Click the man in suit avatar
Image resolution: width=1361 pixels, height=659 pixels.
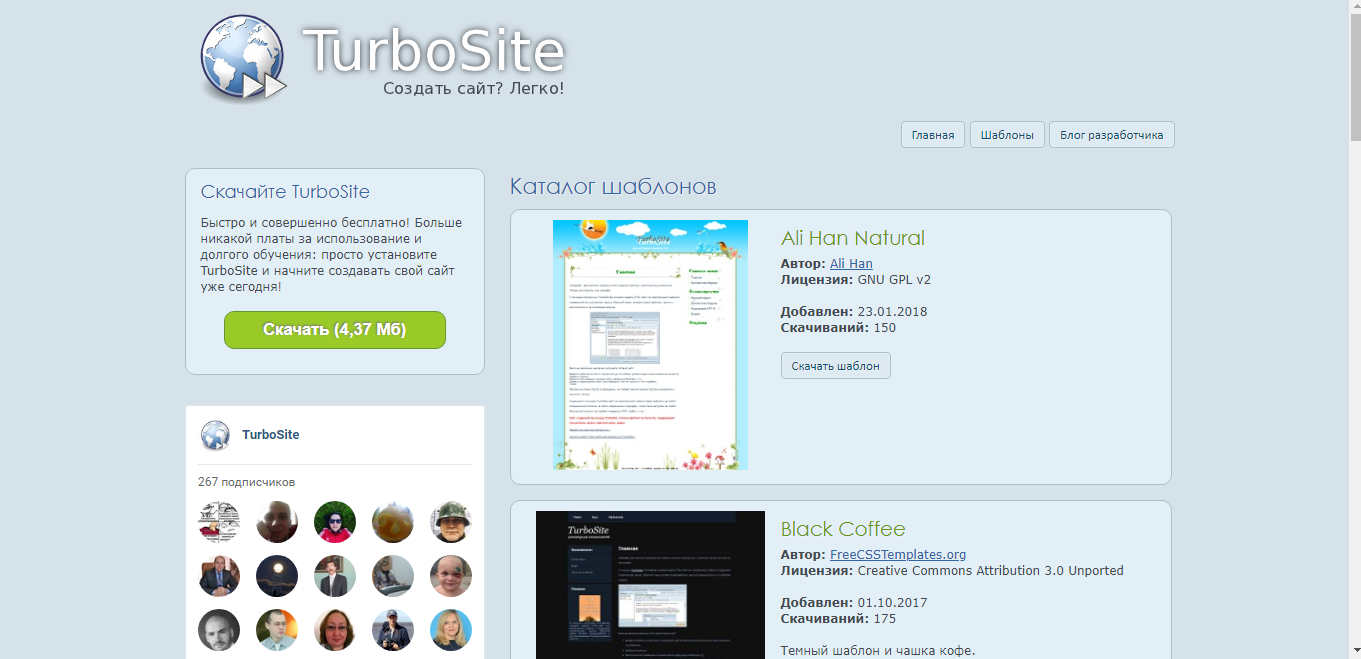219,576
